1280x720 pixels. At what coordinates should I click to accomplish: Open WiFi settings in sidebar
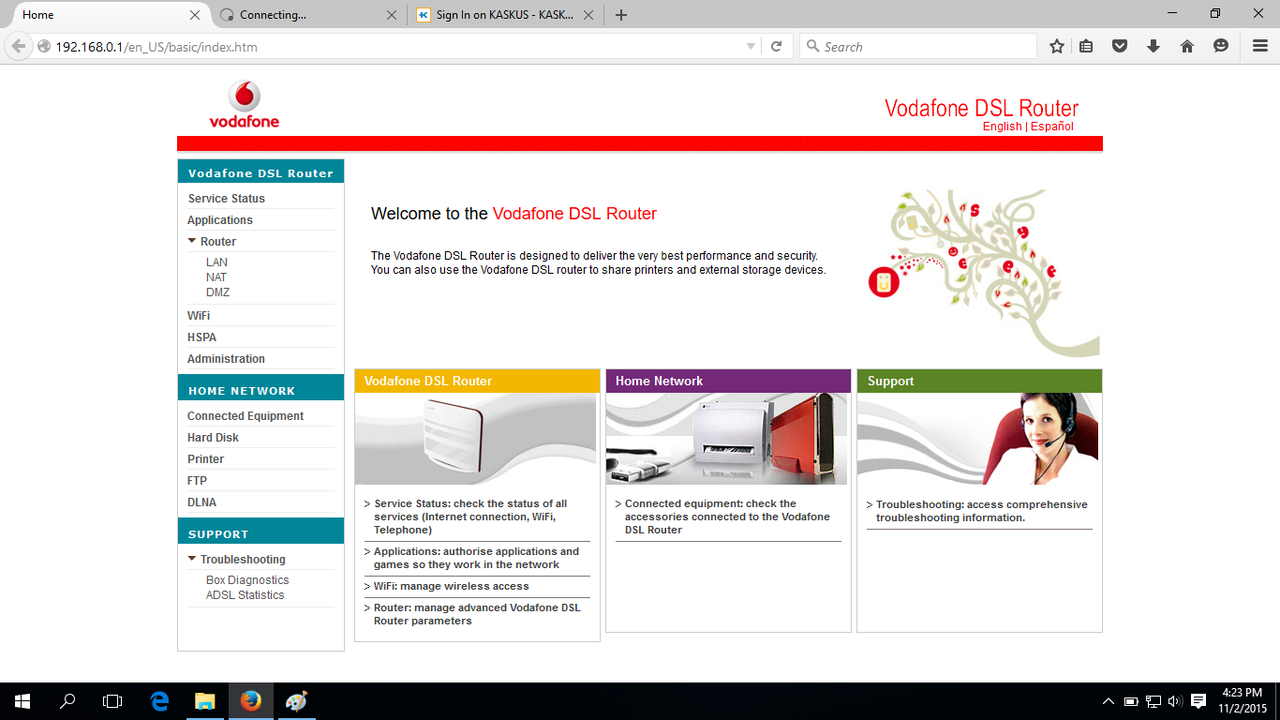pyautogui.click(x=199, y=315)
